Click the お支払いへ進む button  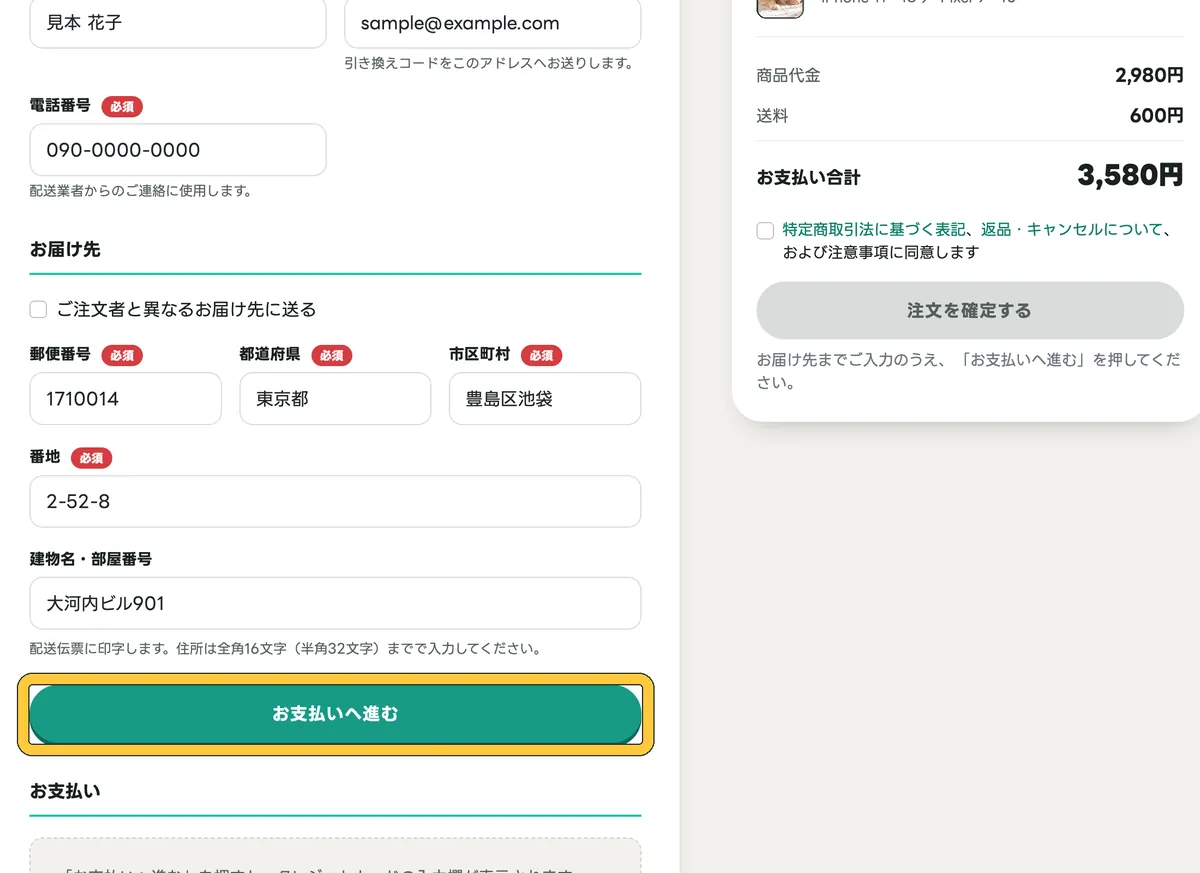tap(335, 714)
